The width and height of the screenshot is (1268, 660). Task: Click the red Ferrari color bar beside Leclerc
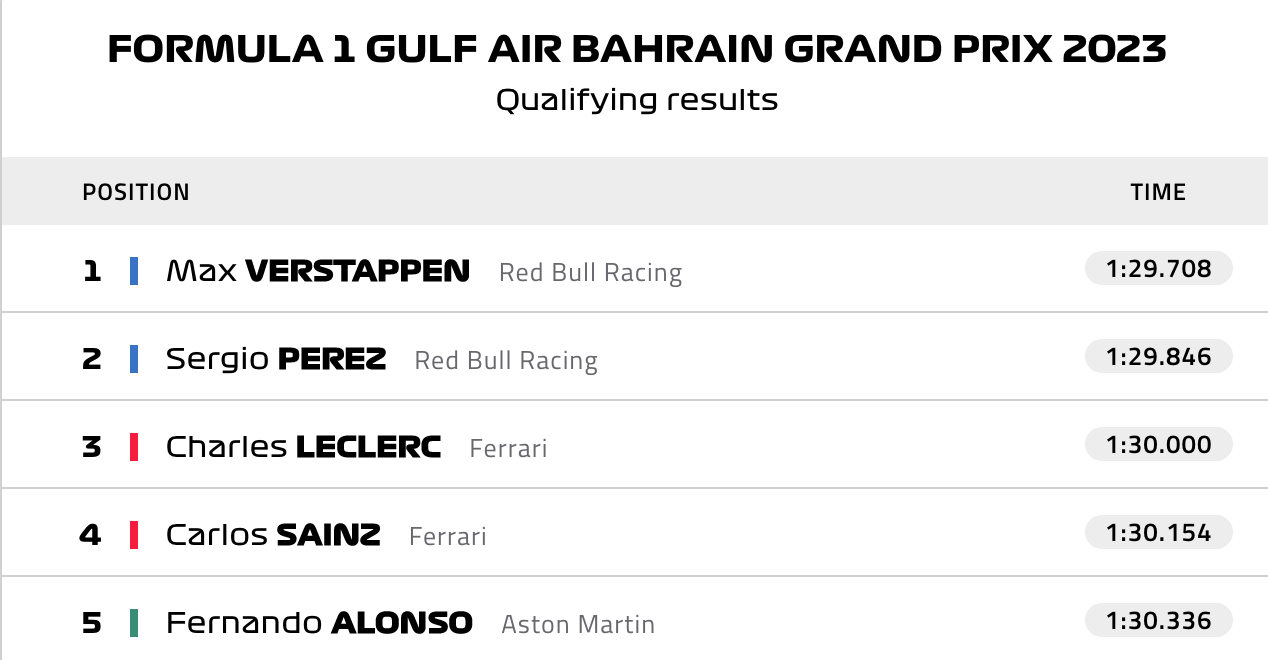(x=134, y=447)
